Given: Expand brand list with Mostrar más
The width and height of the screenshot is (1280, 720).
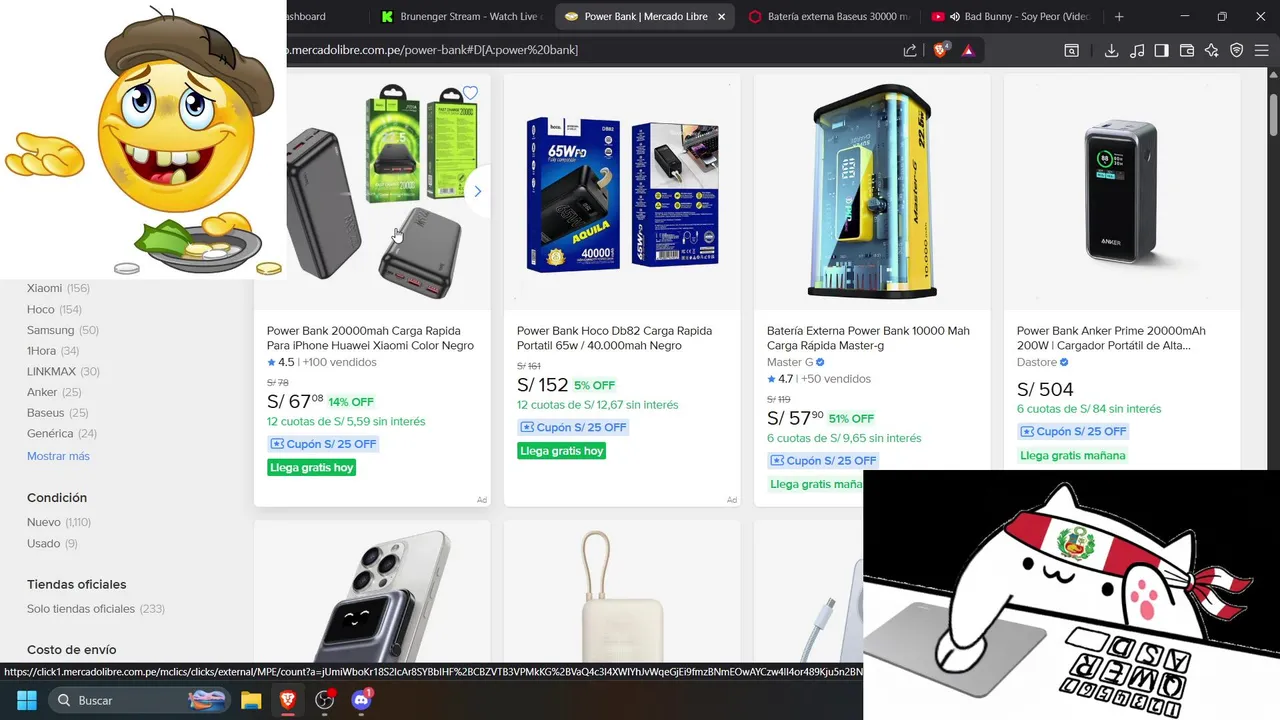Looking at the screenshot, I should 58,456.
